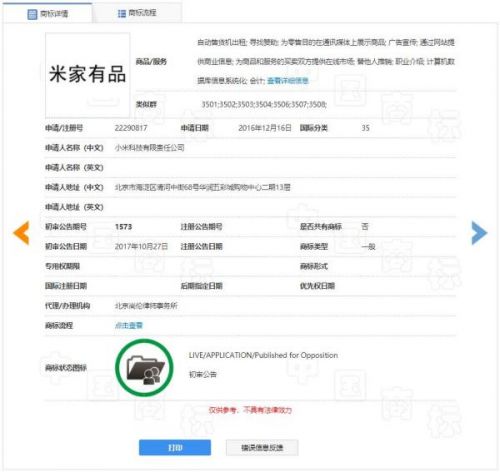The width and height of the screenshot is (500, 472).
Task: Click the 商品/服务 label
Action: click(151, 62)
